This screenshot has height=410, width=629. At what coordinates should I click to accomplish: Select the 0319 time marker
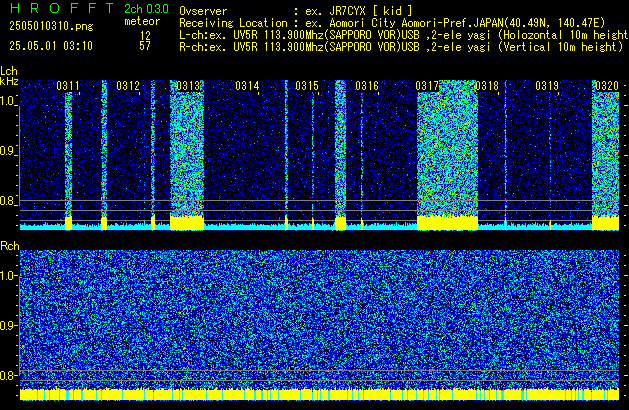547,86
